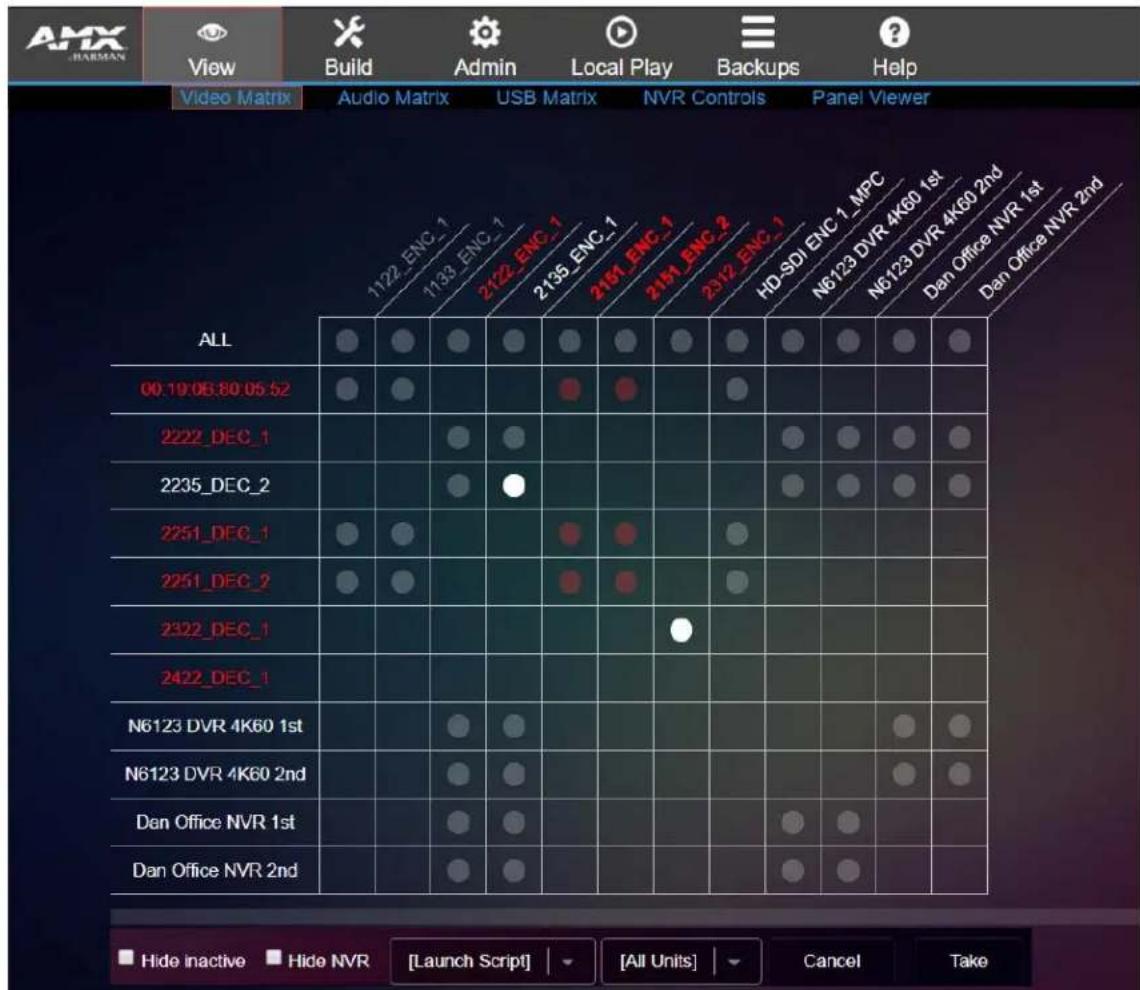This screenshot has height=990, width=1140.
Task: Enable the Hide inactive checkbox
Action: [x=127, y=957]
